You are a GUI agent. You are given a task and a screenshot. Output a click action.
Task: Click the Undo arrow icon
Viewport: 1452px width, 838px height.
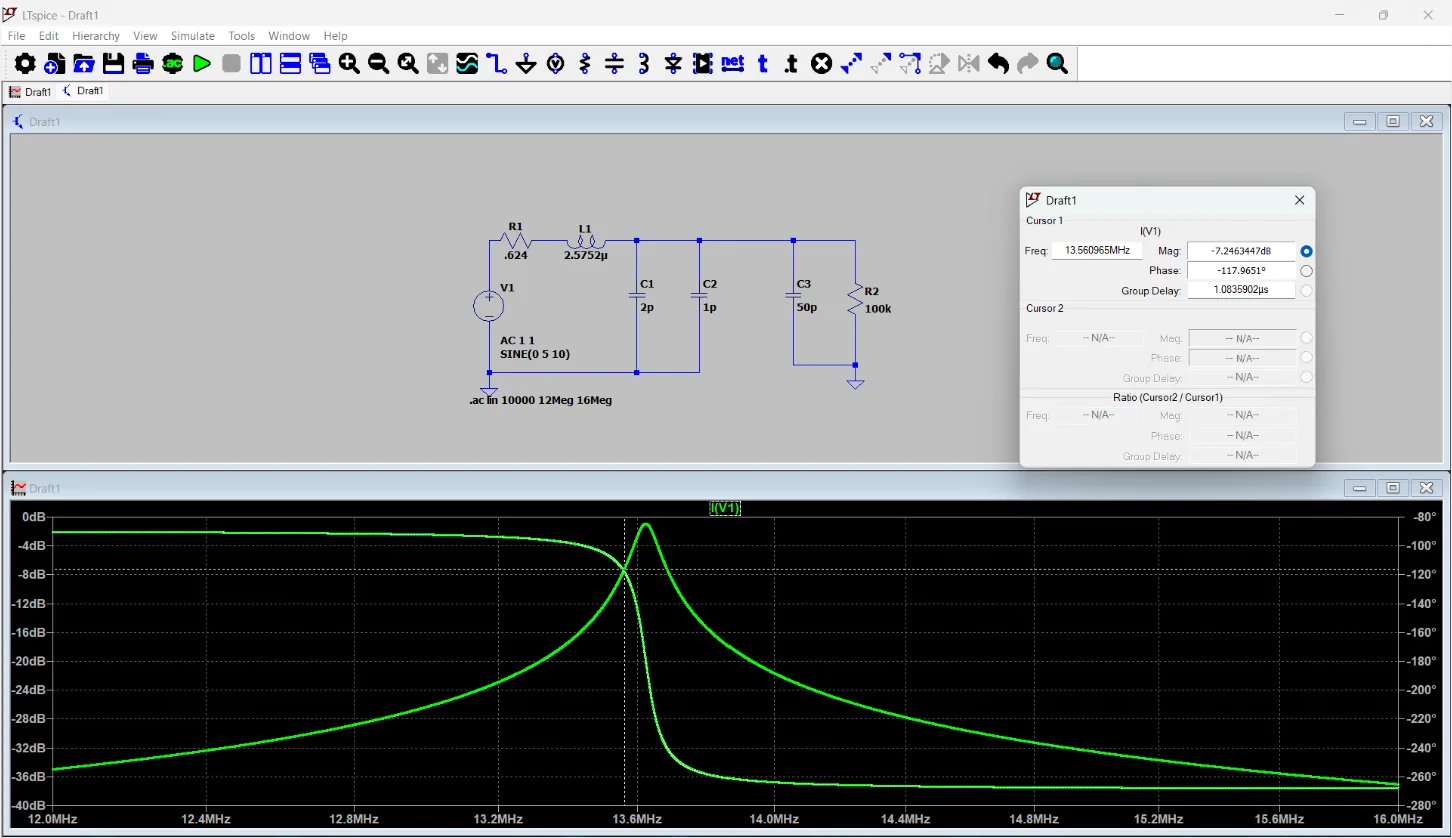[998, 64]
